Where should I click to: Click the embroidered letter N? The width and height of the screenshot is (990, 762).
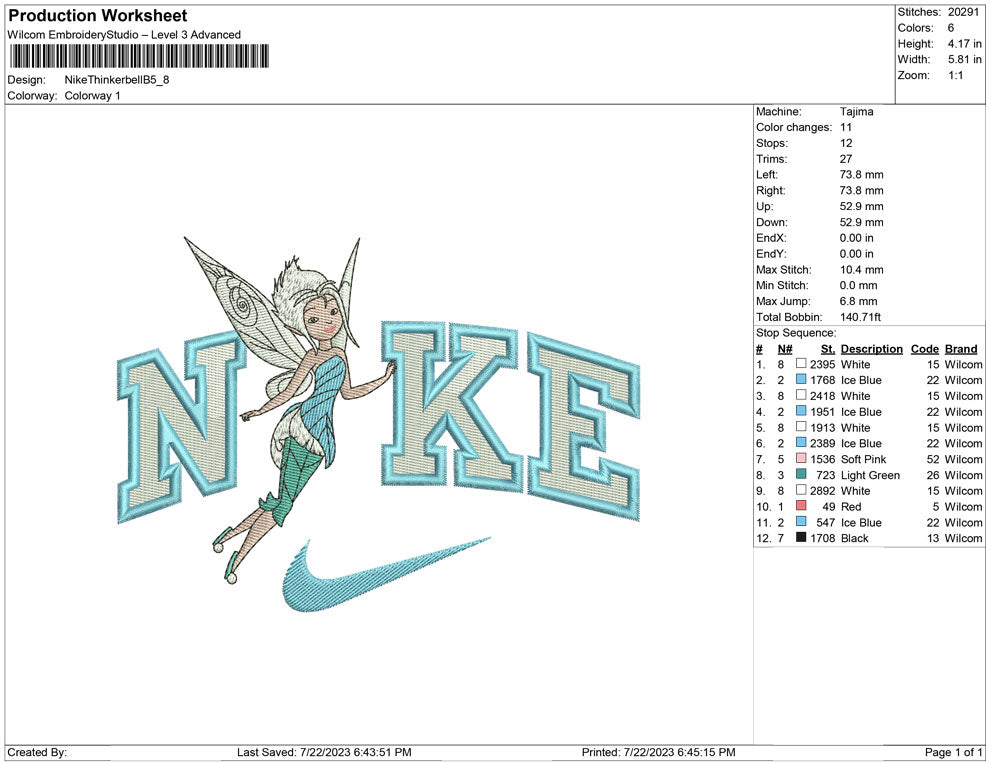pyautogui.click(x=180, y=429)
